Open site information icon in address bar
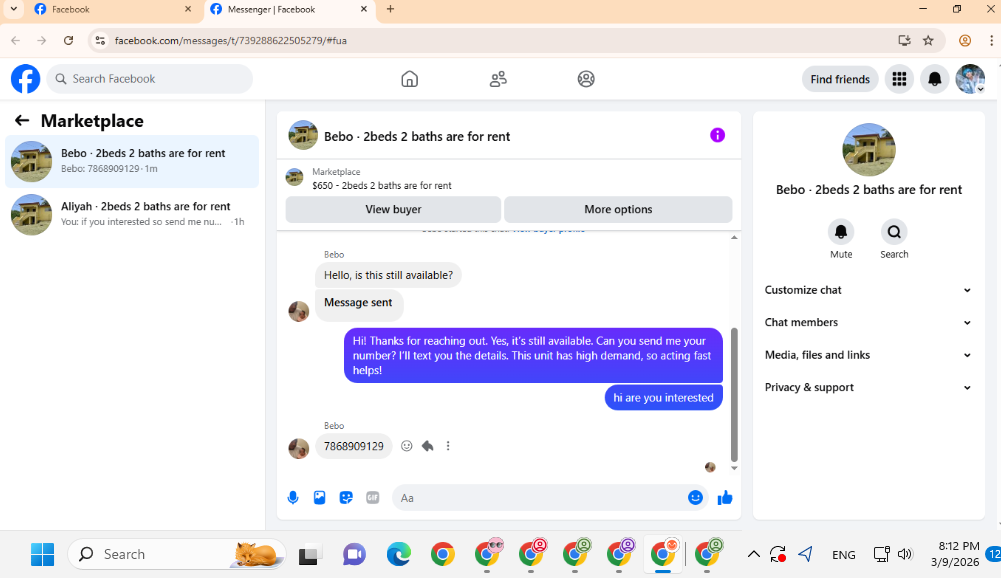The width and height of the screenshot is (1001, 578). pyautogui.click(x=100, y=40)
